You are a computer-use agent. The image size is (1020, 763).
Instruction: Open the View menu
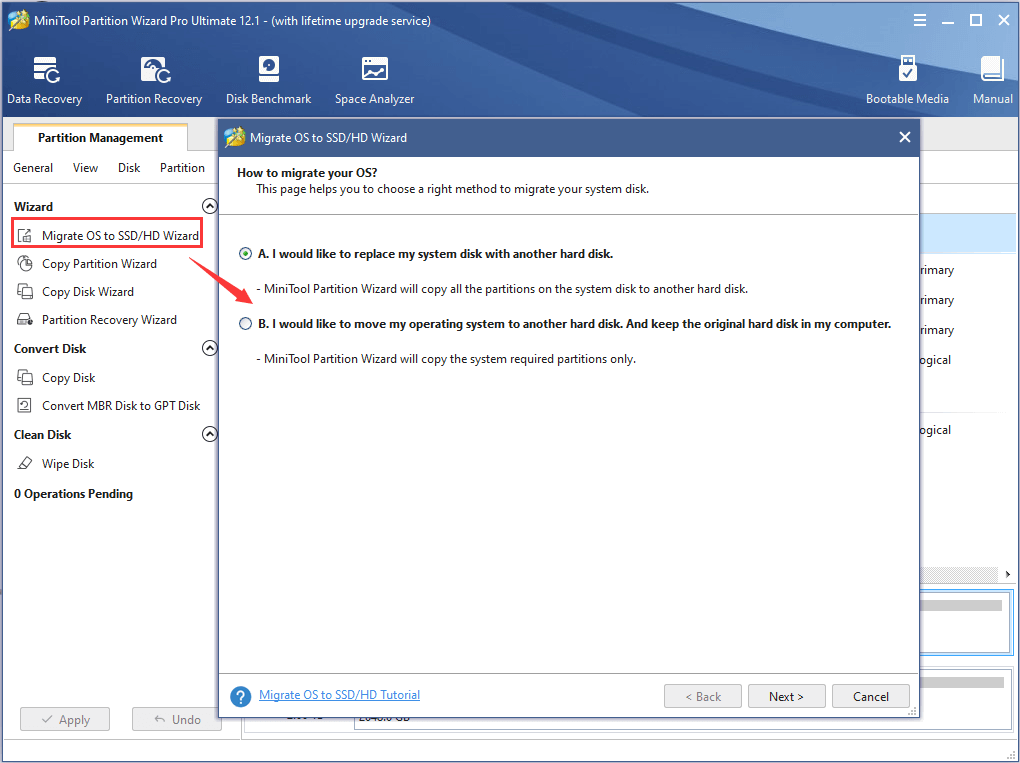click(x=85, y=168)
